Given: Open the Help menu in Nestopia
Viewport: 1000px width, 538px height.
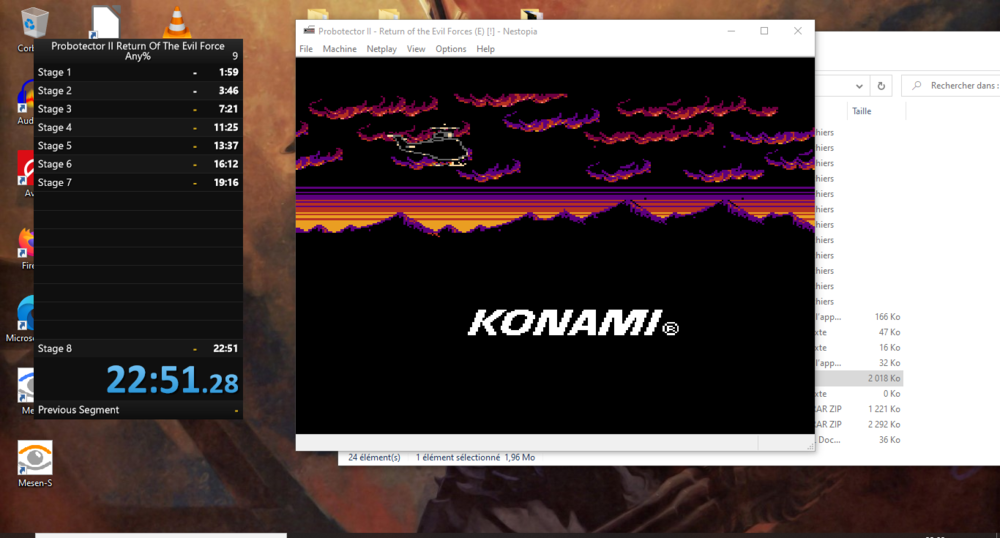Looking at the screenshot, I should pos(485,49).
